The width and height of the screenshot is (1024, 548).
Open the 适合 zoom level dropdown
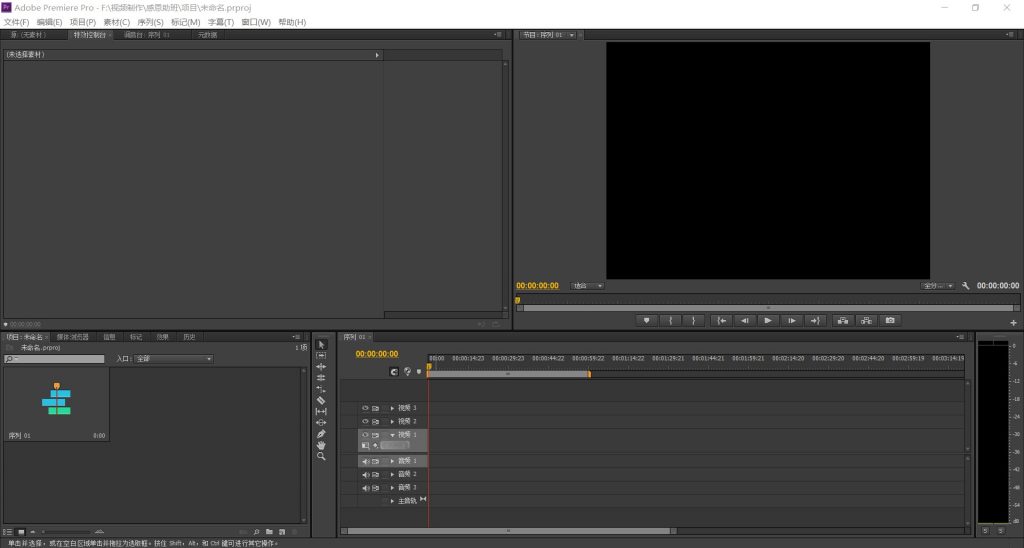click(588, 286)
